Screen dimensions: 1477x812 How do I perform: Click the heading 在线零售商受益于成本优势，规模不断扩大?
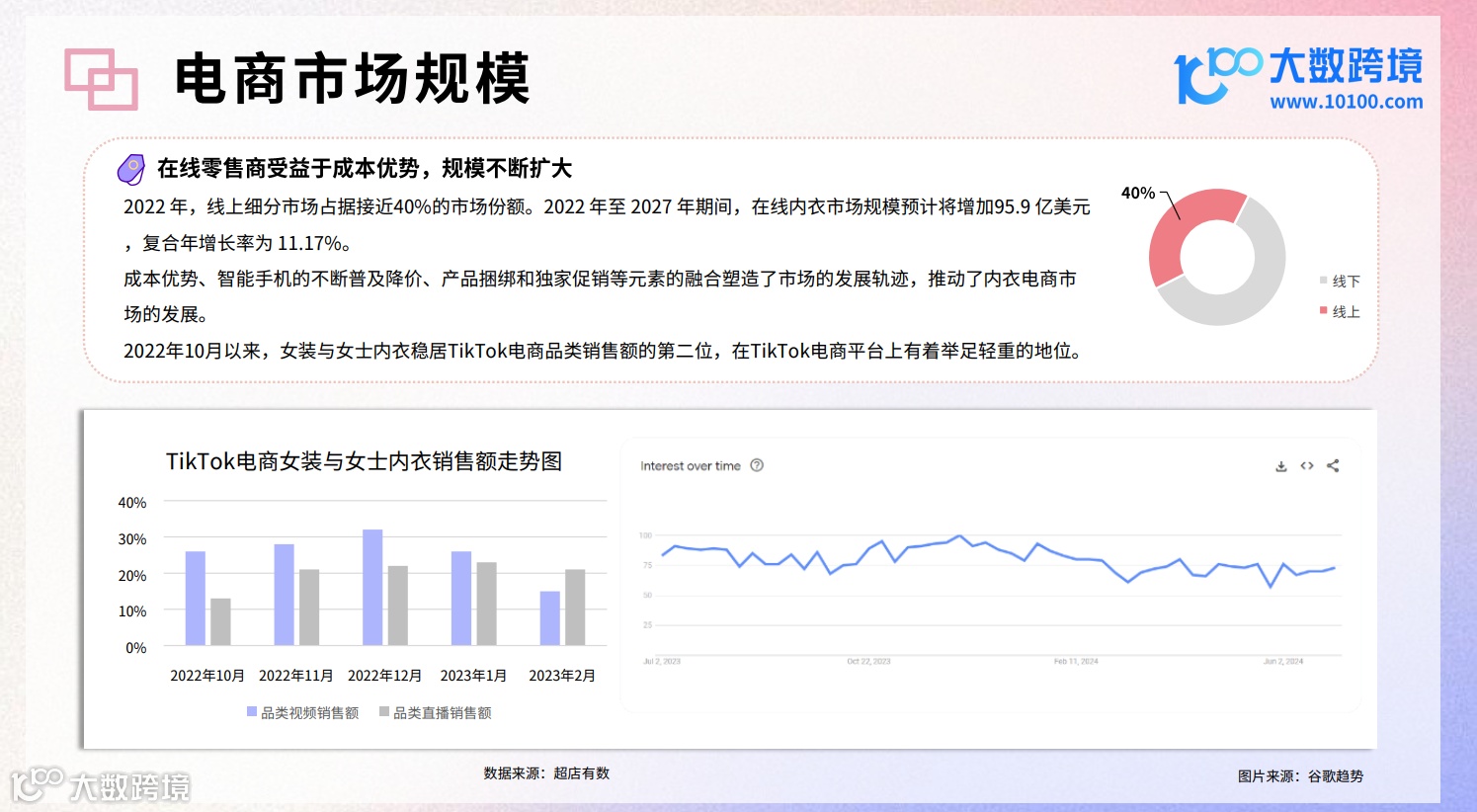365,168
